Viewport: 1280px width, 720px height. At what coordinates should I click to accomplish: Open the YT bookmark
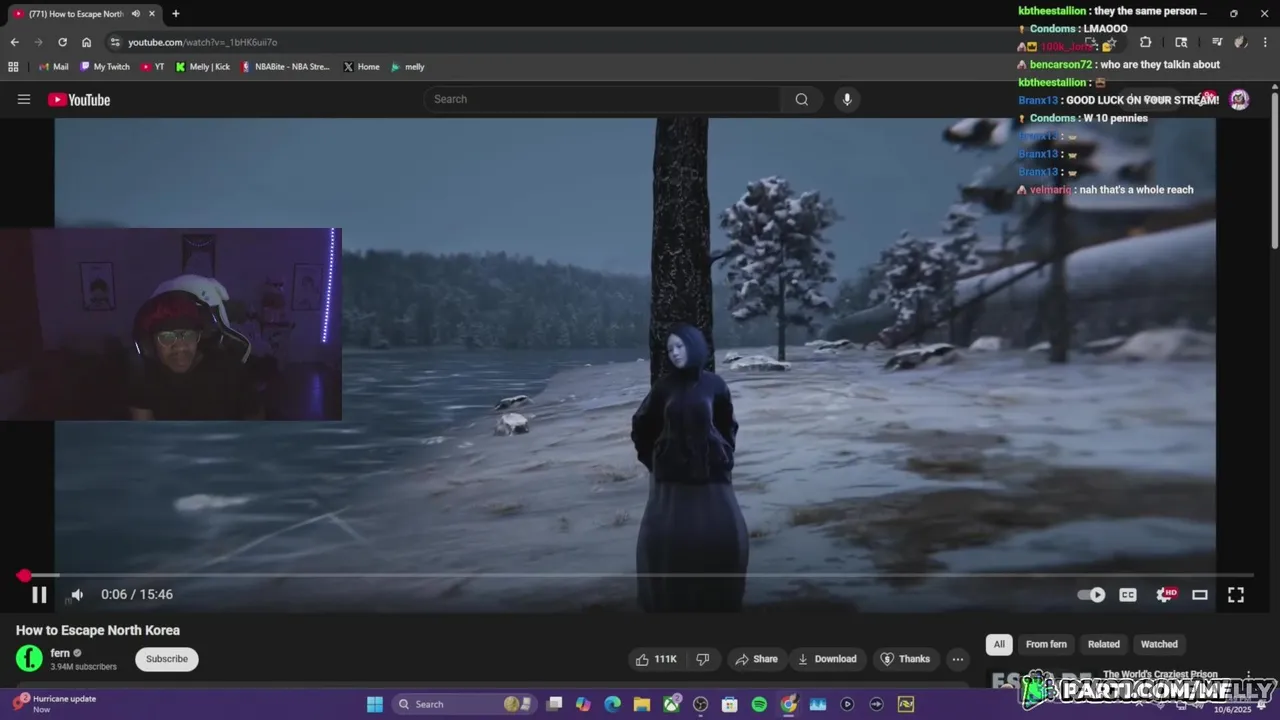pos(152,67)
